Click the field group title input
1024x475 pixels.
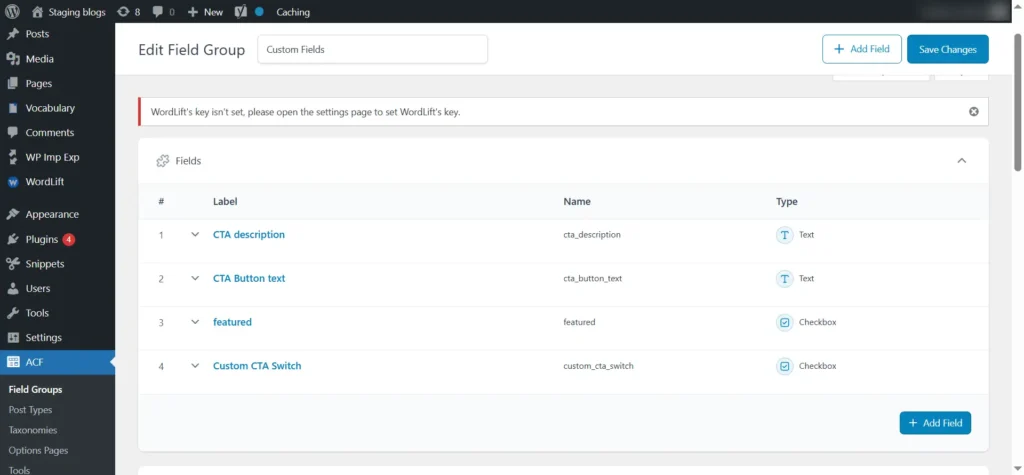(x=372, y=49)
